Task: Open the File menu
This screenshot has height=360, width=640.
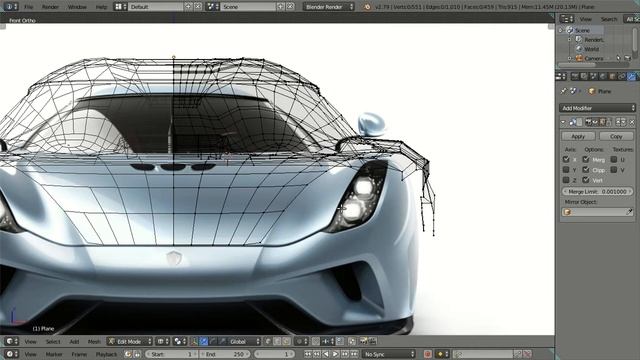Action: pyautogui.click(x=28, y=7)
